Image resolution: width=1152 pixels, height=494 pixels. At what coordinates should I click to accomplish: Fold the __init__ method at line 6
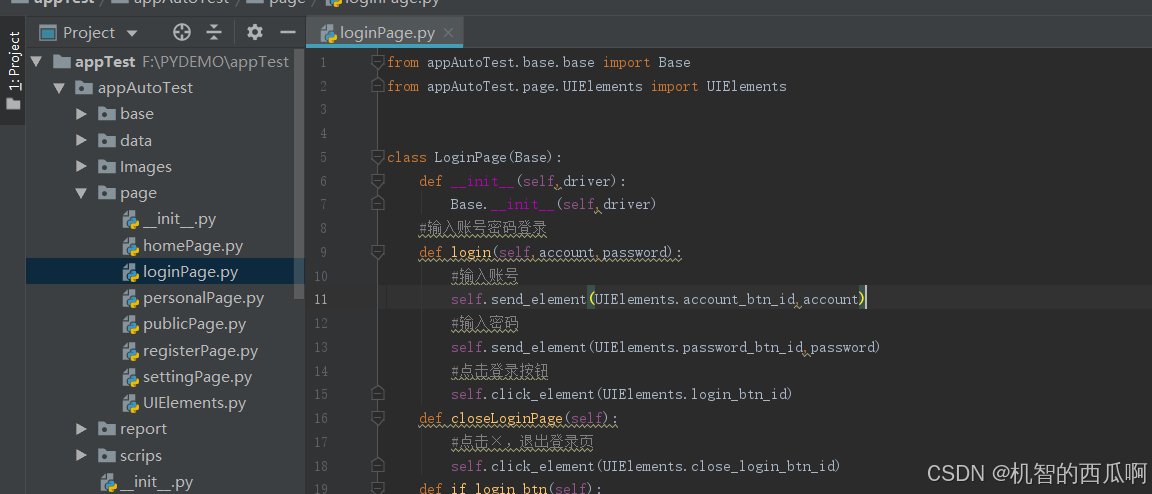coord(378,181)
